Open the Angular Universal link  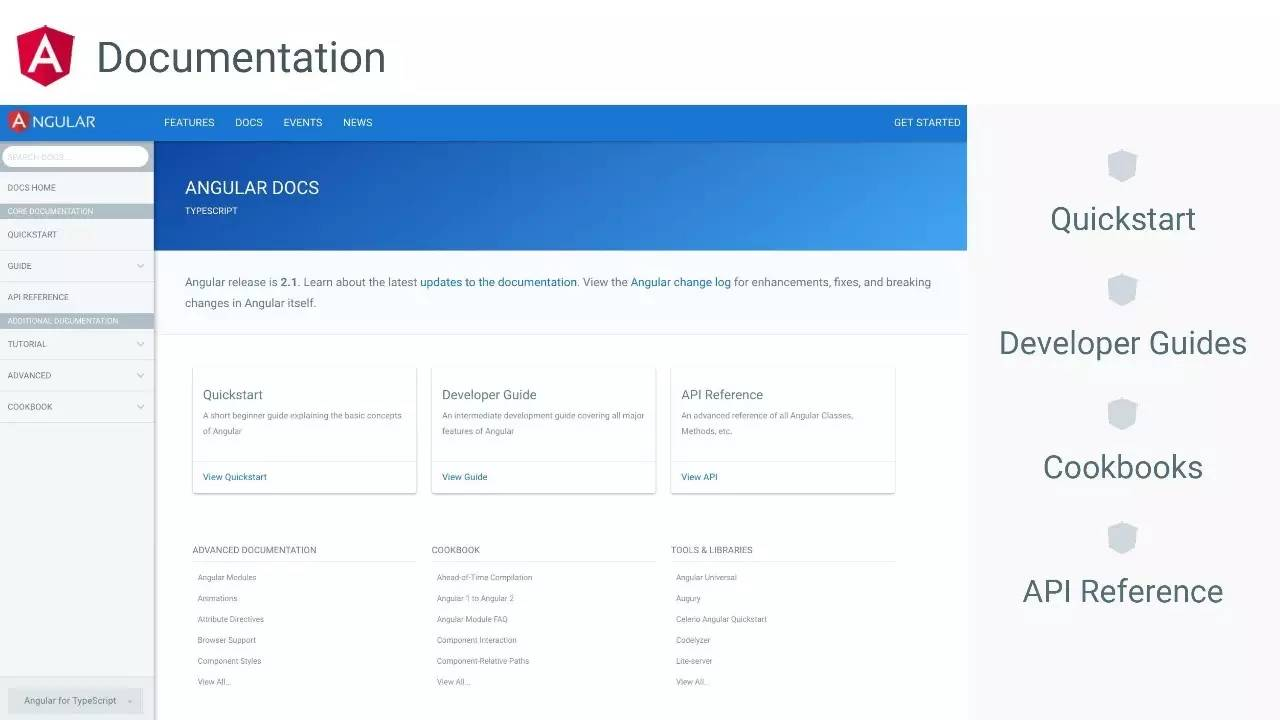tap(706, 578)
